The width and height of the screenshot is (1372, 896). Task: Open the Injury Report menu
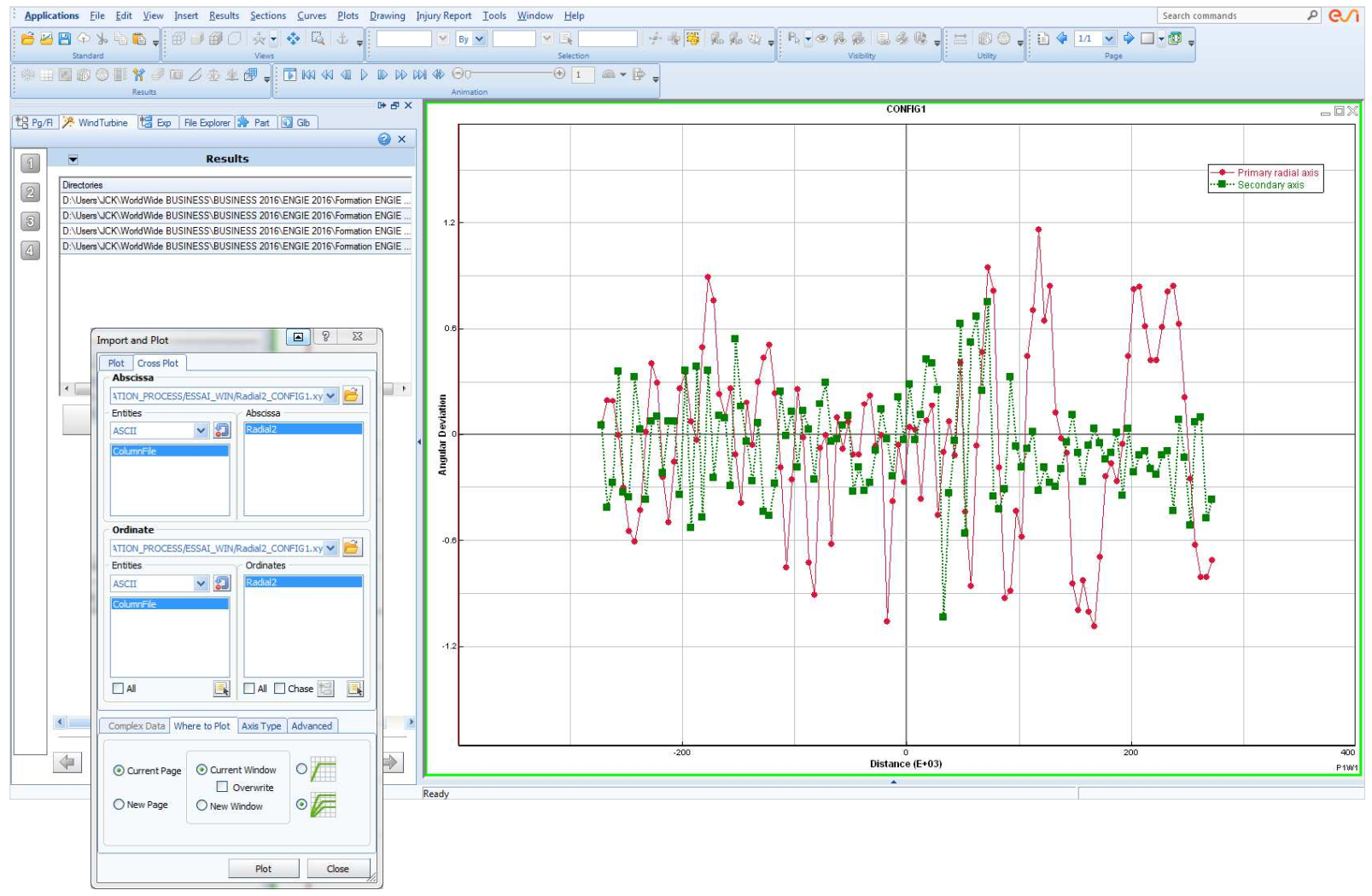click(443, 15)
